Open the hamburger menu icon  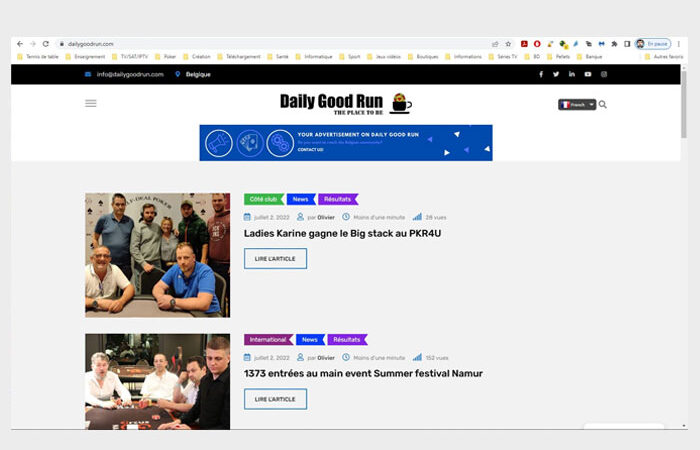point(91,104)
